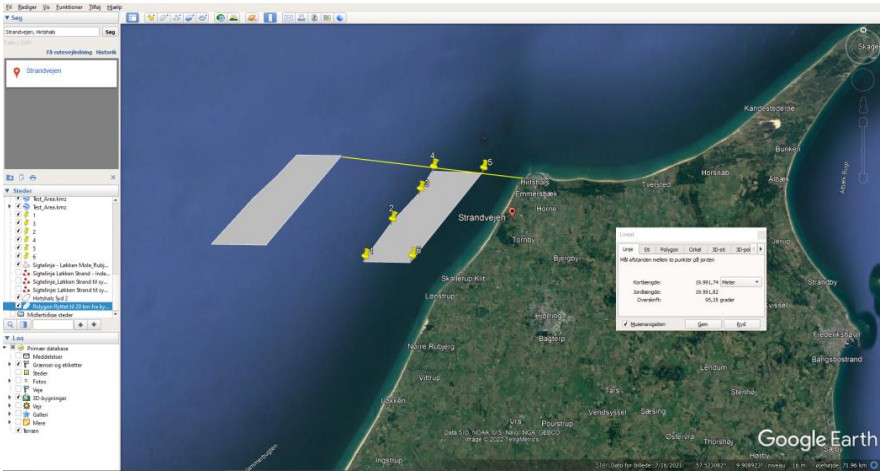Click the Søg search button
Viewport: 881px width, 471px height.
110,32
